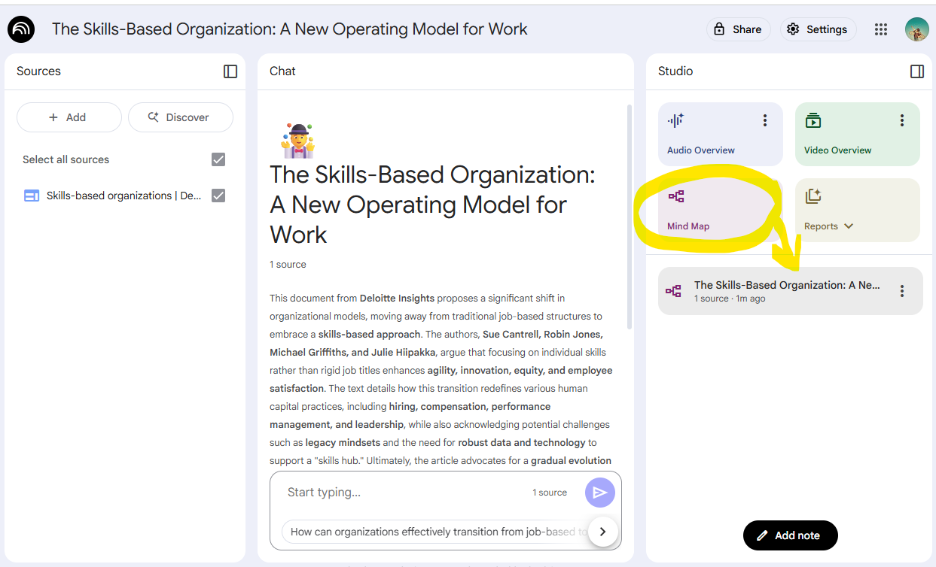936x567 pixels.
Task: Toggle Select all sources checkbox
Action: (x=218, y=159)
